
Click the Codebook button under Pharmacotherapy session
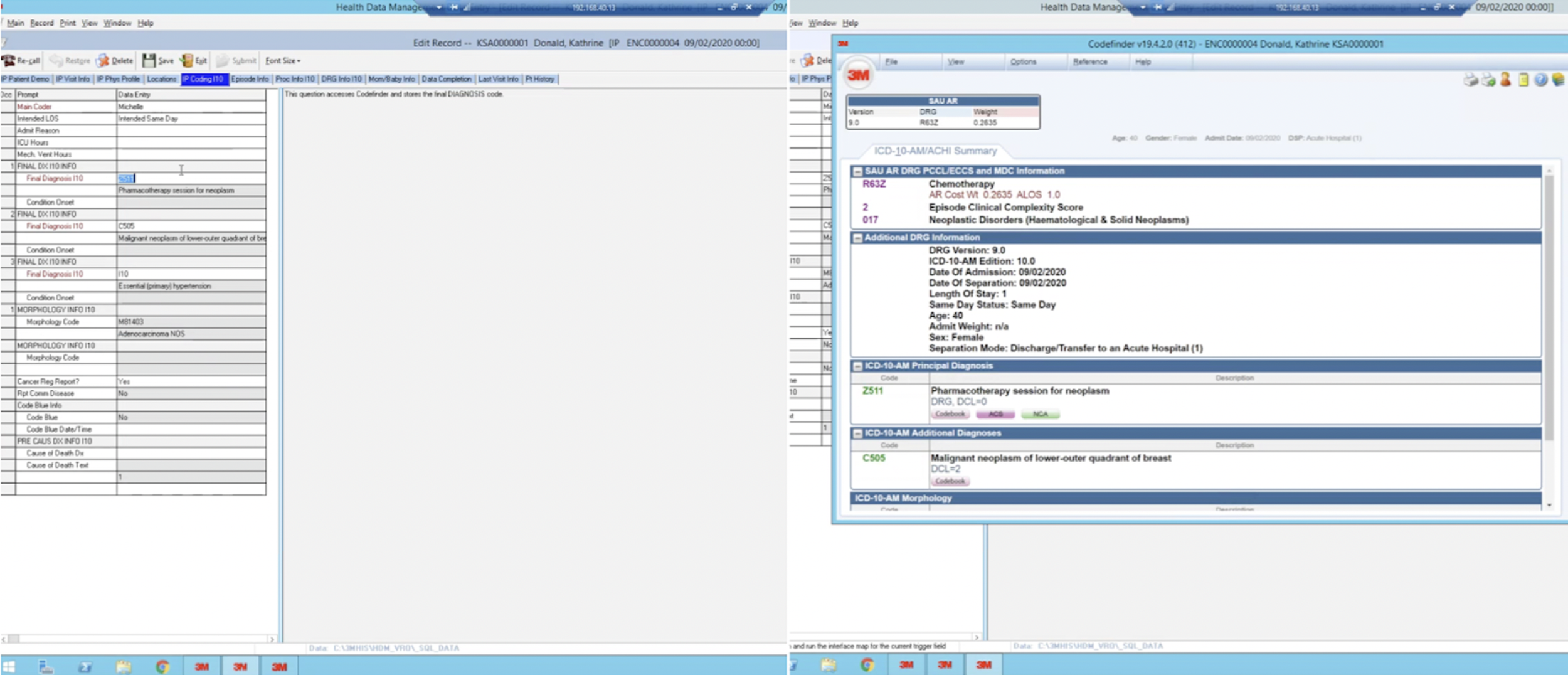click(x=950, y=414)
